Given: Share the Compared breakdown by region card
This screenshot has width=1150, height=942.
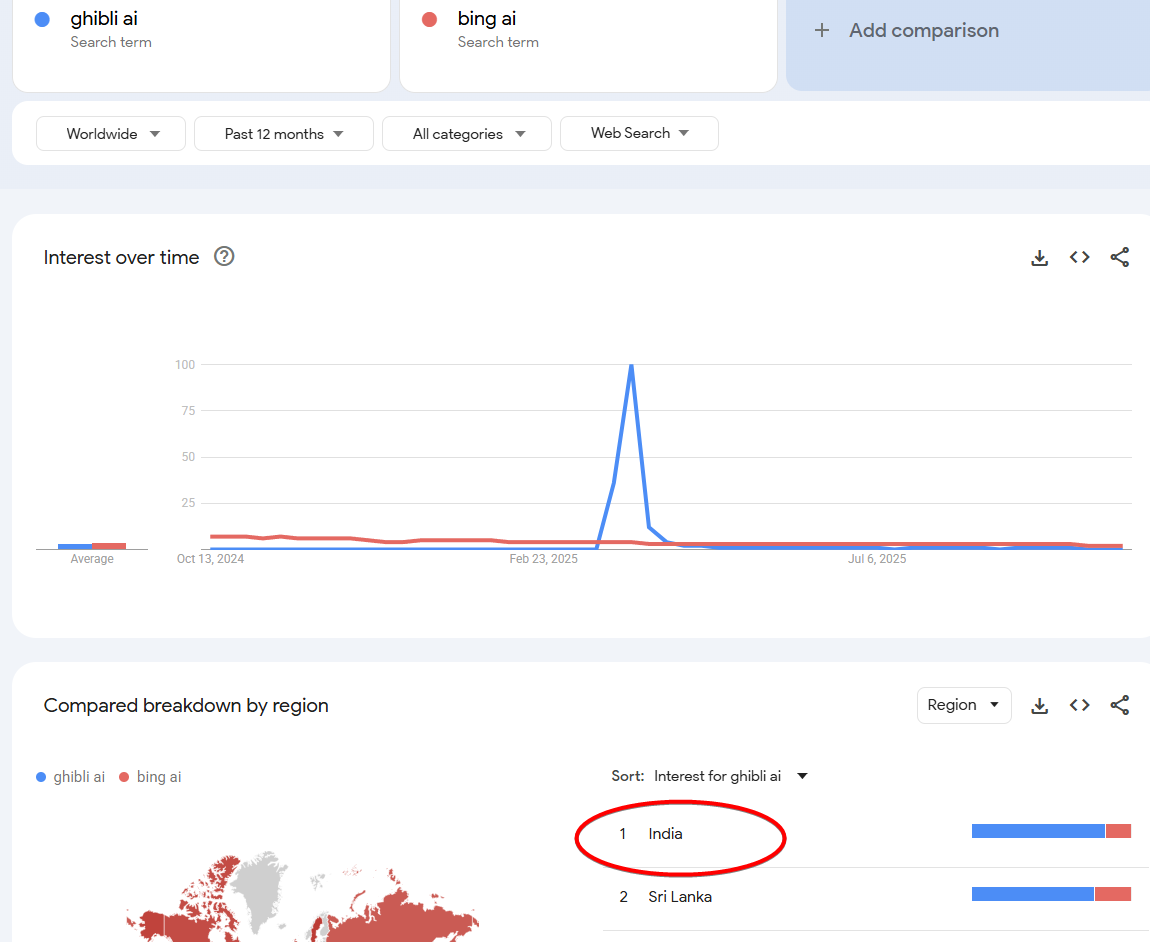Looking at the screenshot, I should [x=1119, y=706].
